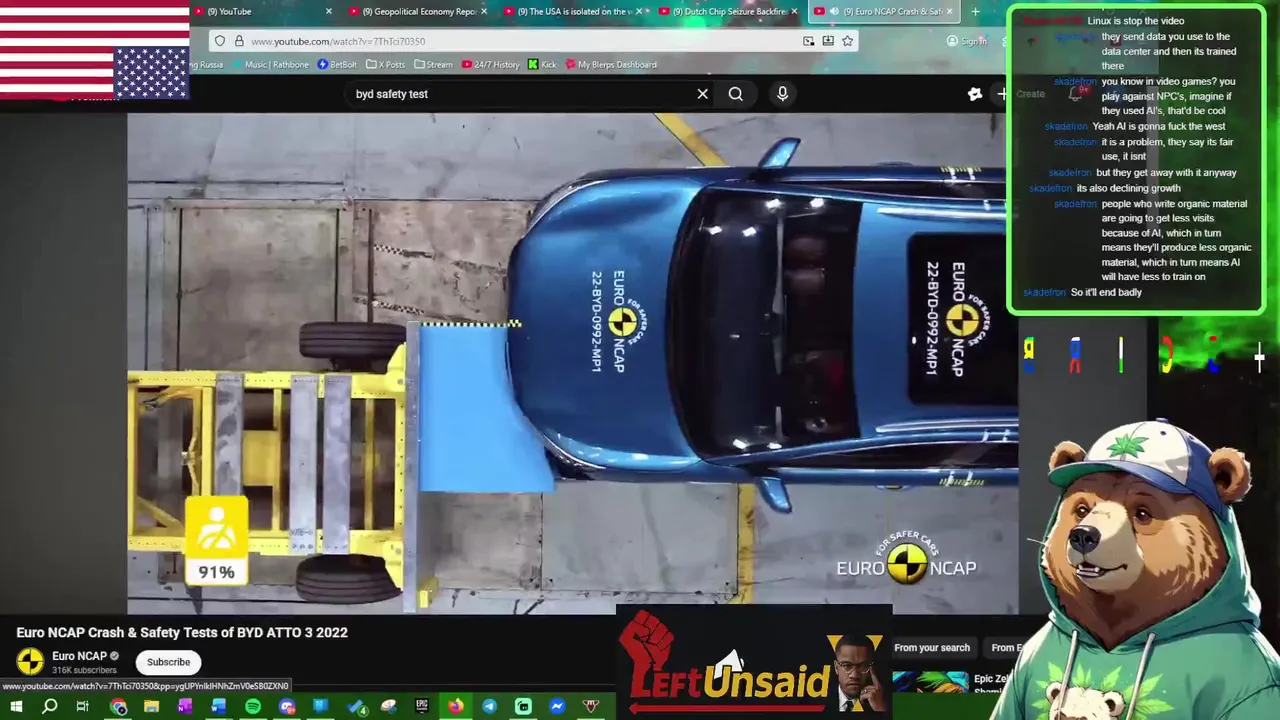The height and width of the screenshot is (720, 1280).
Task: Click the YouTube search magnifier button
Action: point(735,94)
